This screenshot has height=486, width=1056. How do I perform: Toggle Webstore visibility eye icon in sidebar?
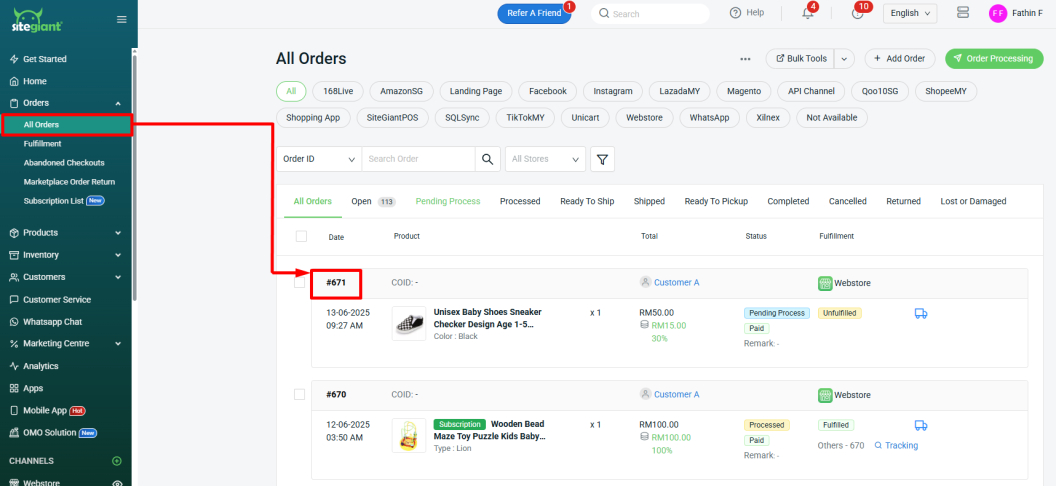pos(117,483)
